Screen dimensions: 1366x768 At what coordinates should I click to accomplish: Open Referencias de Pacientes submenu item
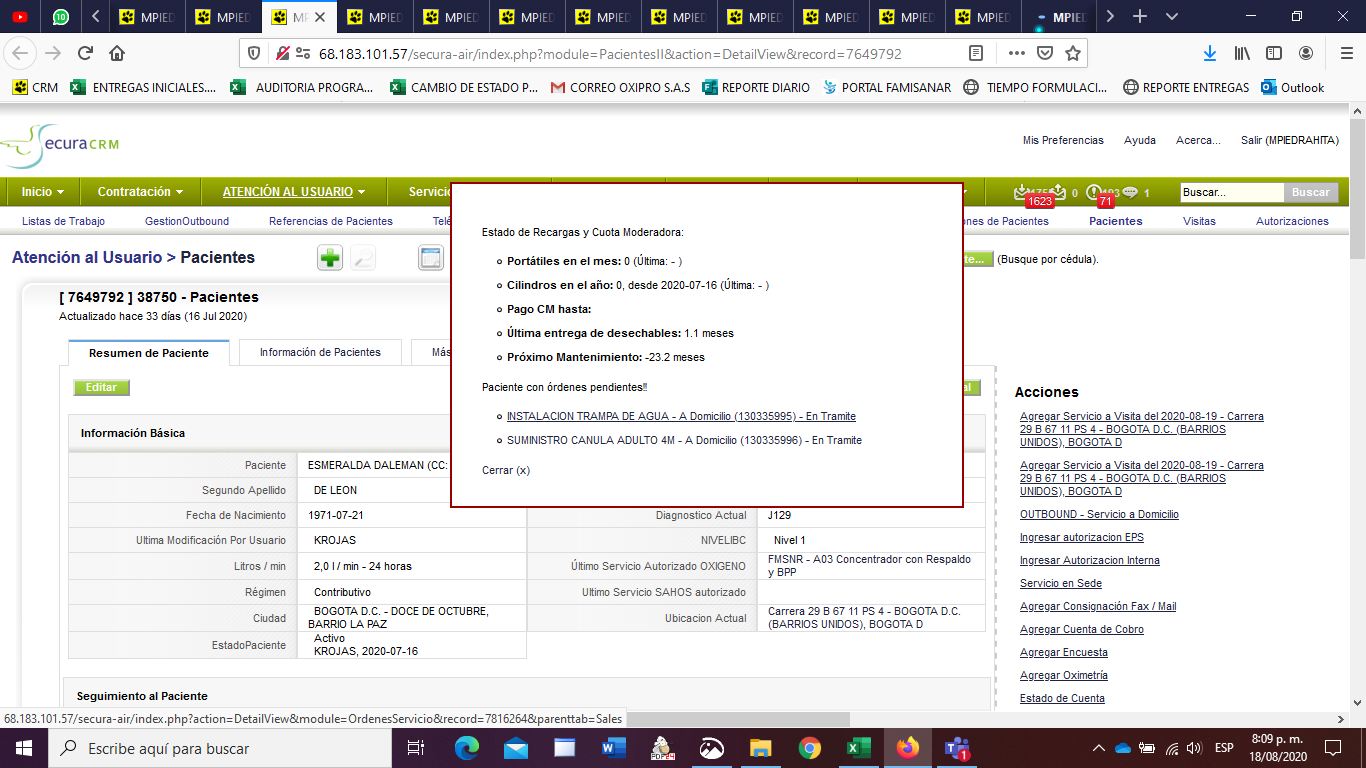pos(331,221)
